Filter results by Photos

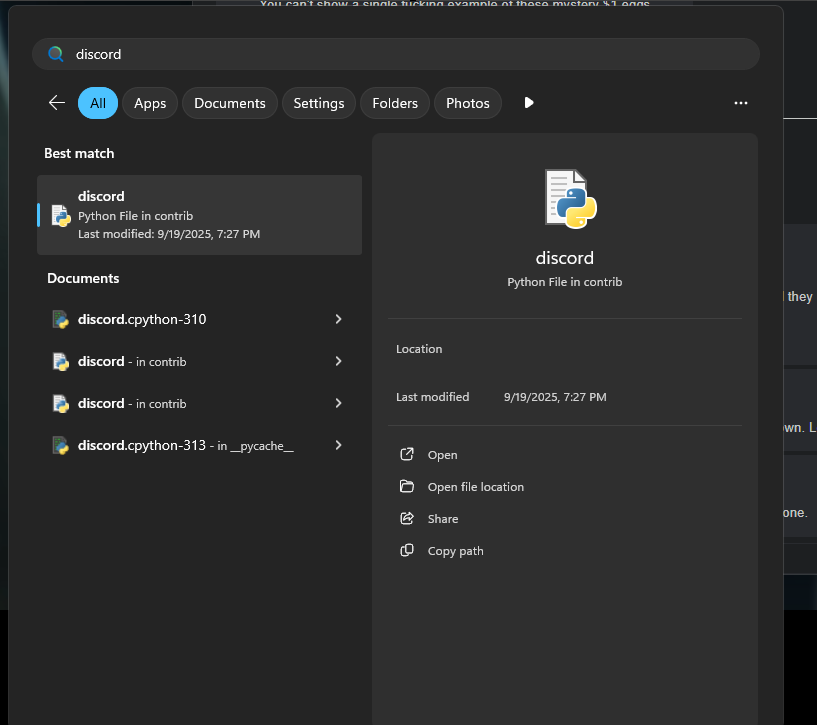pos(467,103)
